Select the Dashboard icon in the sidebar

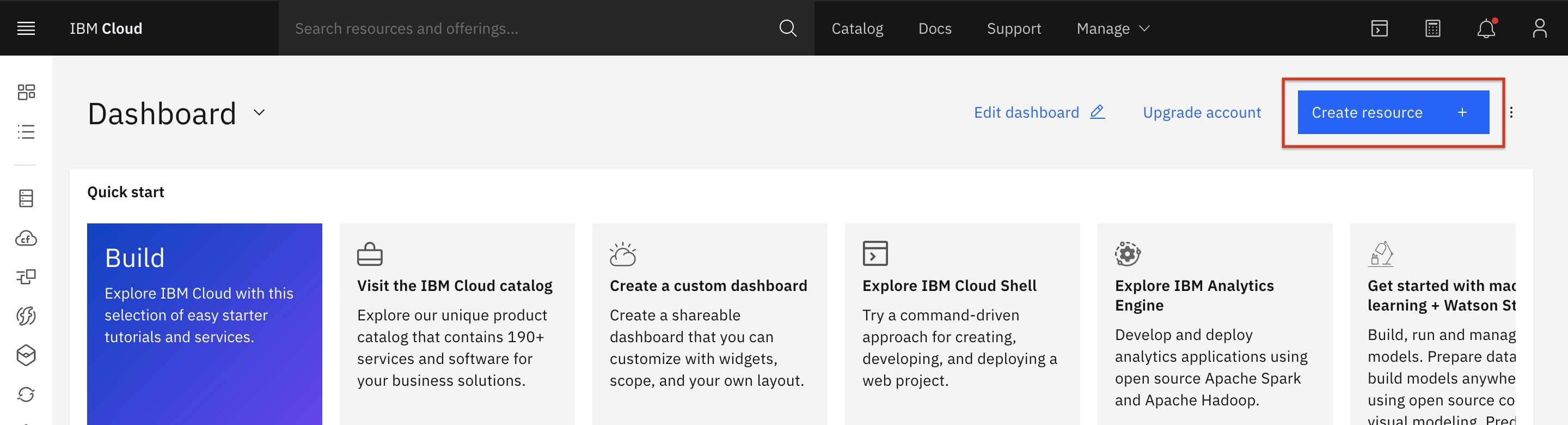coord(26,92)
